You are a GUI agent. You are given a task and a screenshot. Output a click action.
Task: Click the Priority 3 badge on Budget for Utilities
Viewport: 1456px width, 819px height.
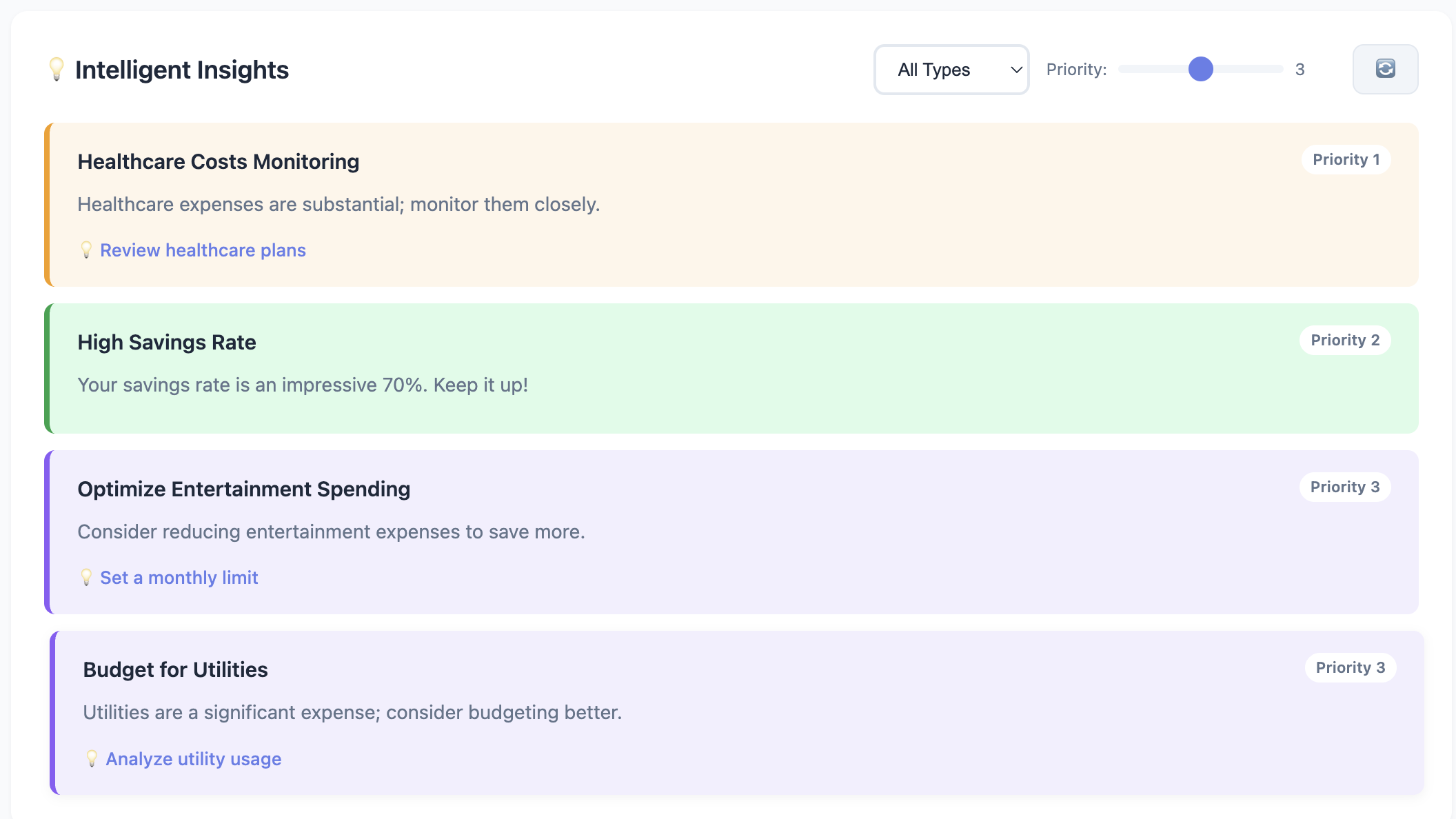(x=1350, y=667)
